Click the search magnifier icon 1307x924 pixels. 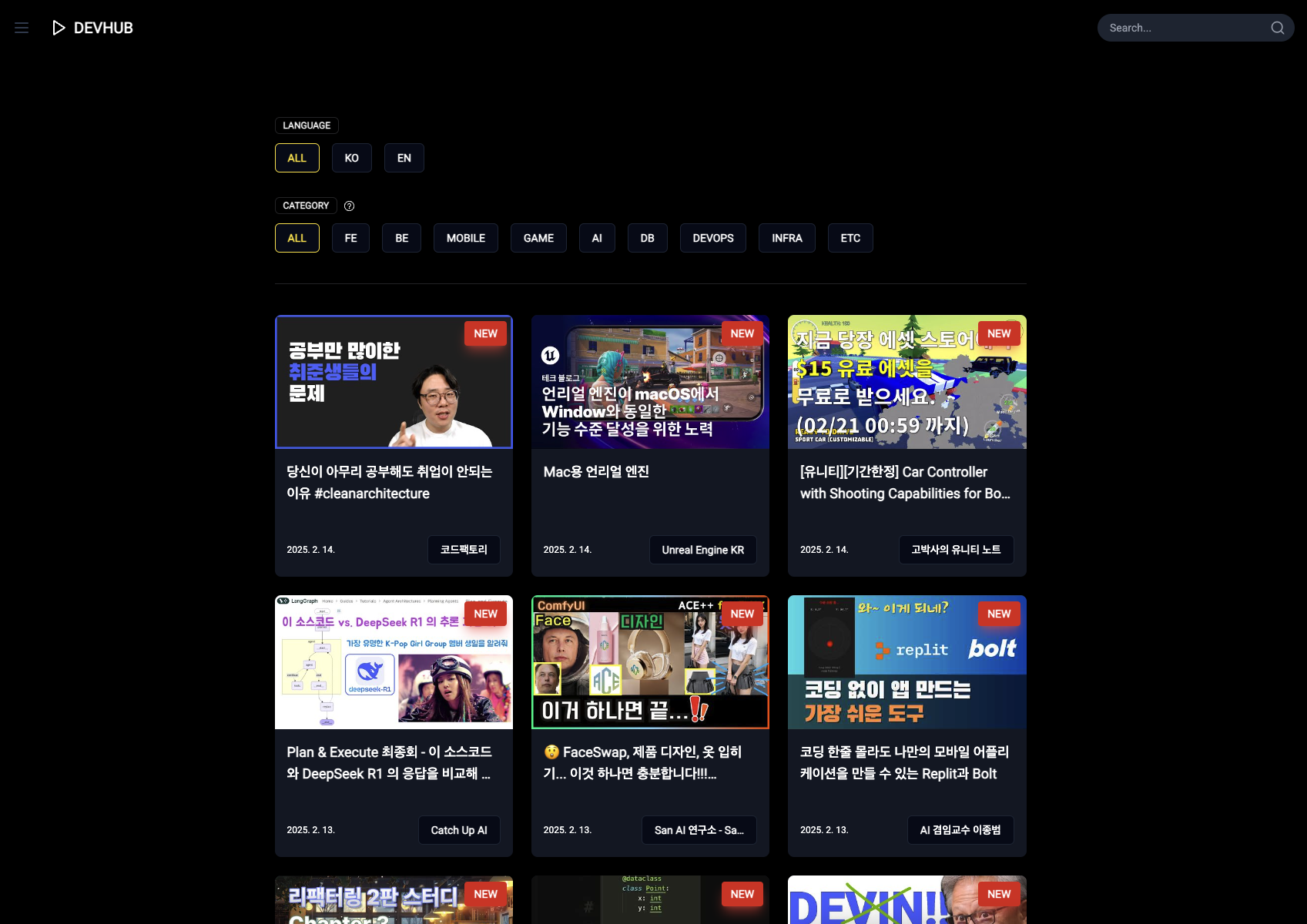pos(1278,28)
